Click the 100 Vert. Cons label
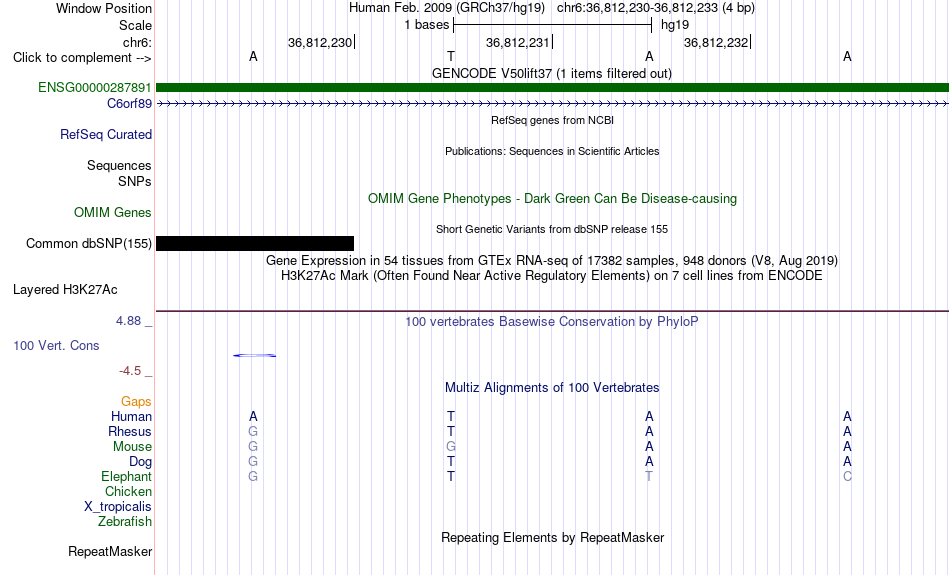950x575 pixels. pyautogui.click(x=56, y=345)
